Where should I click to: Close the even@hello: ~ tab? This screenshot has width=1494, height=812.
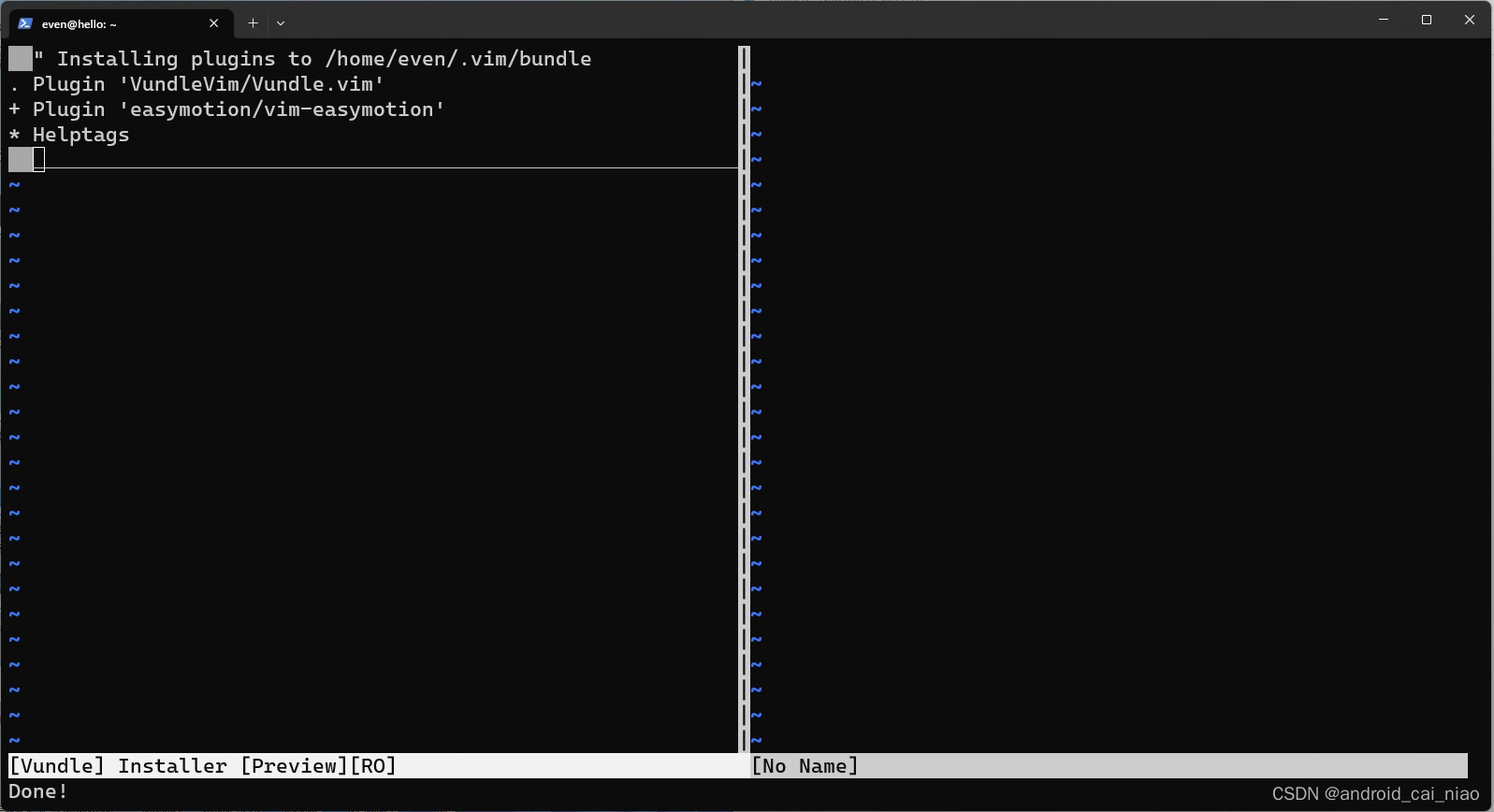pyautogui.click(x=213, y=23)
